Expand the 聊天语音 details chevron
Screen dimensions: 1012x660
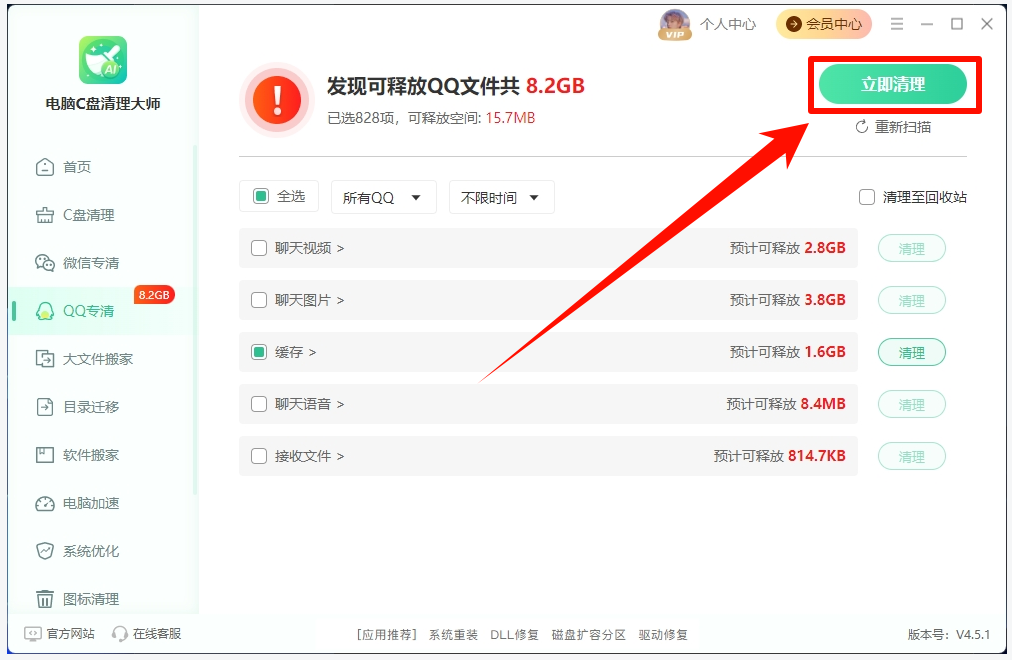[340, 405]
